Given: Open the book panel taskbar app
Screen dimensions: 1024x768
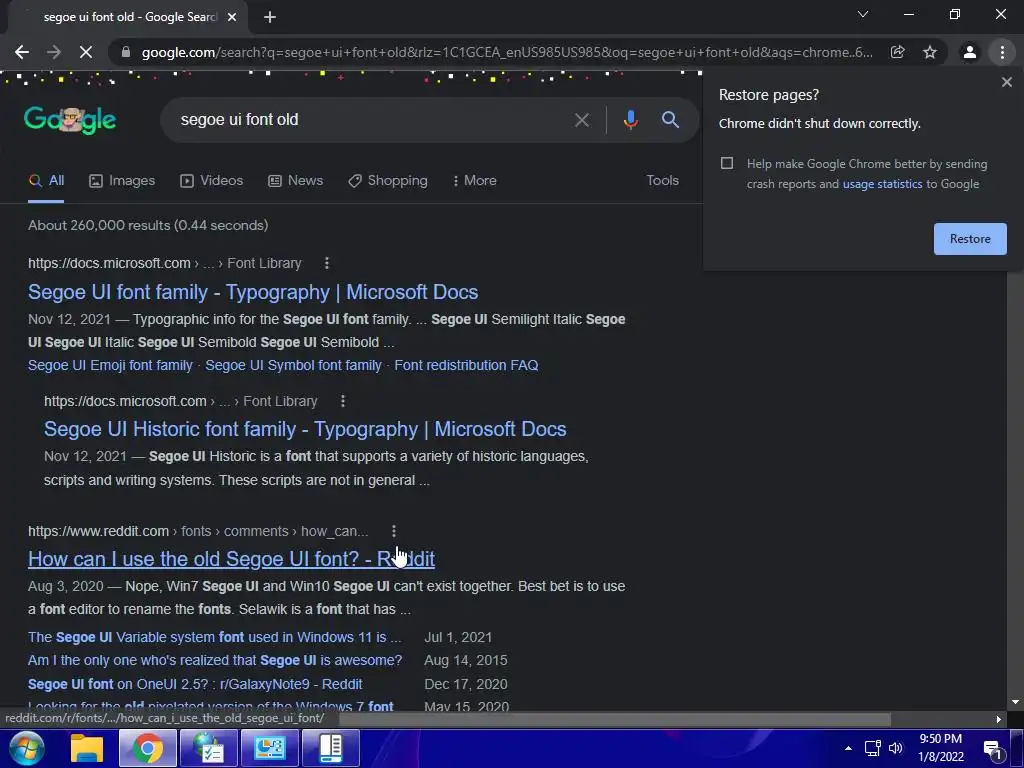Looking at the screenshot, I should click(x=331, y=748).
